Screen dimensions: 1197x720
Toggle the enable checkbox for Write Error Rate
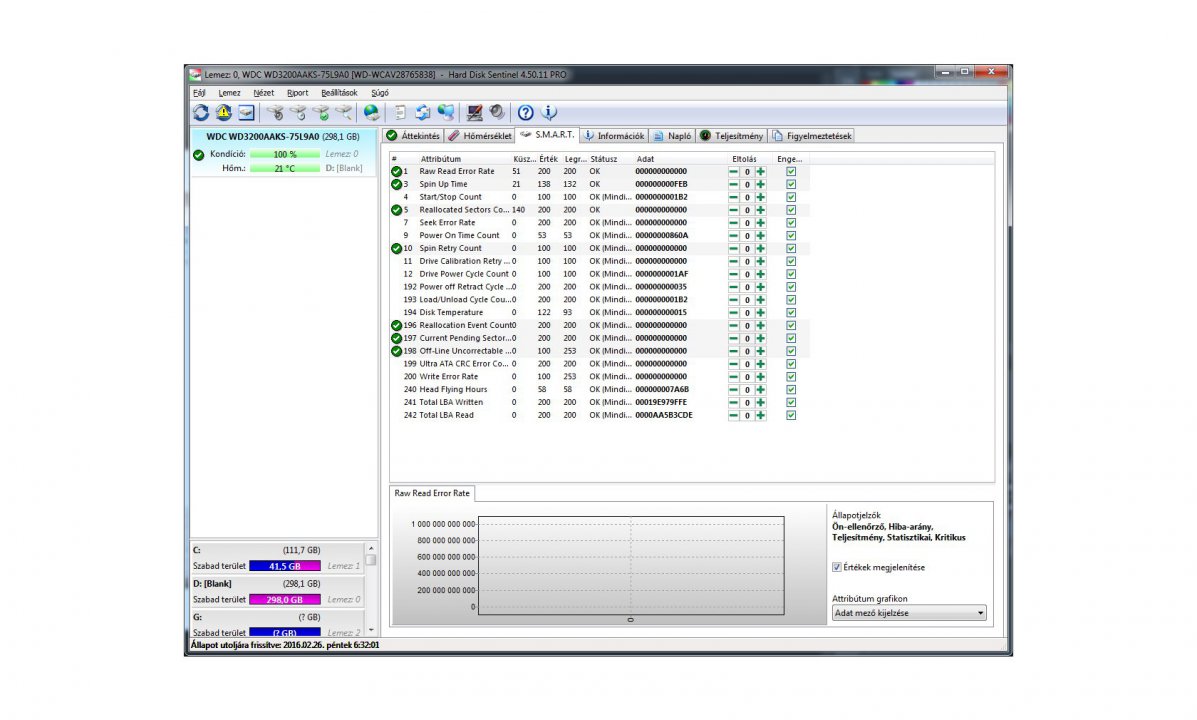[x=791, y=376]
